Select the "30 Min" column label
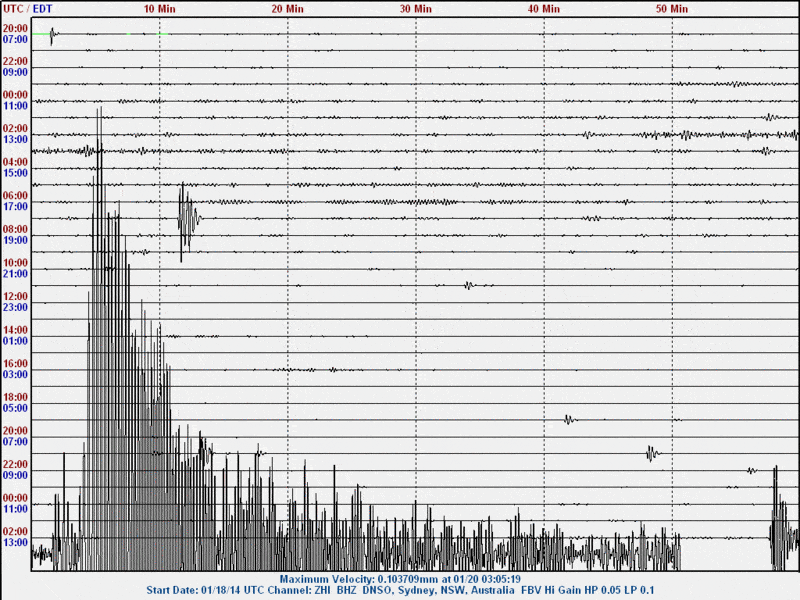Screen dimensions: 800x600 click(x=415, y=9)
